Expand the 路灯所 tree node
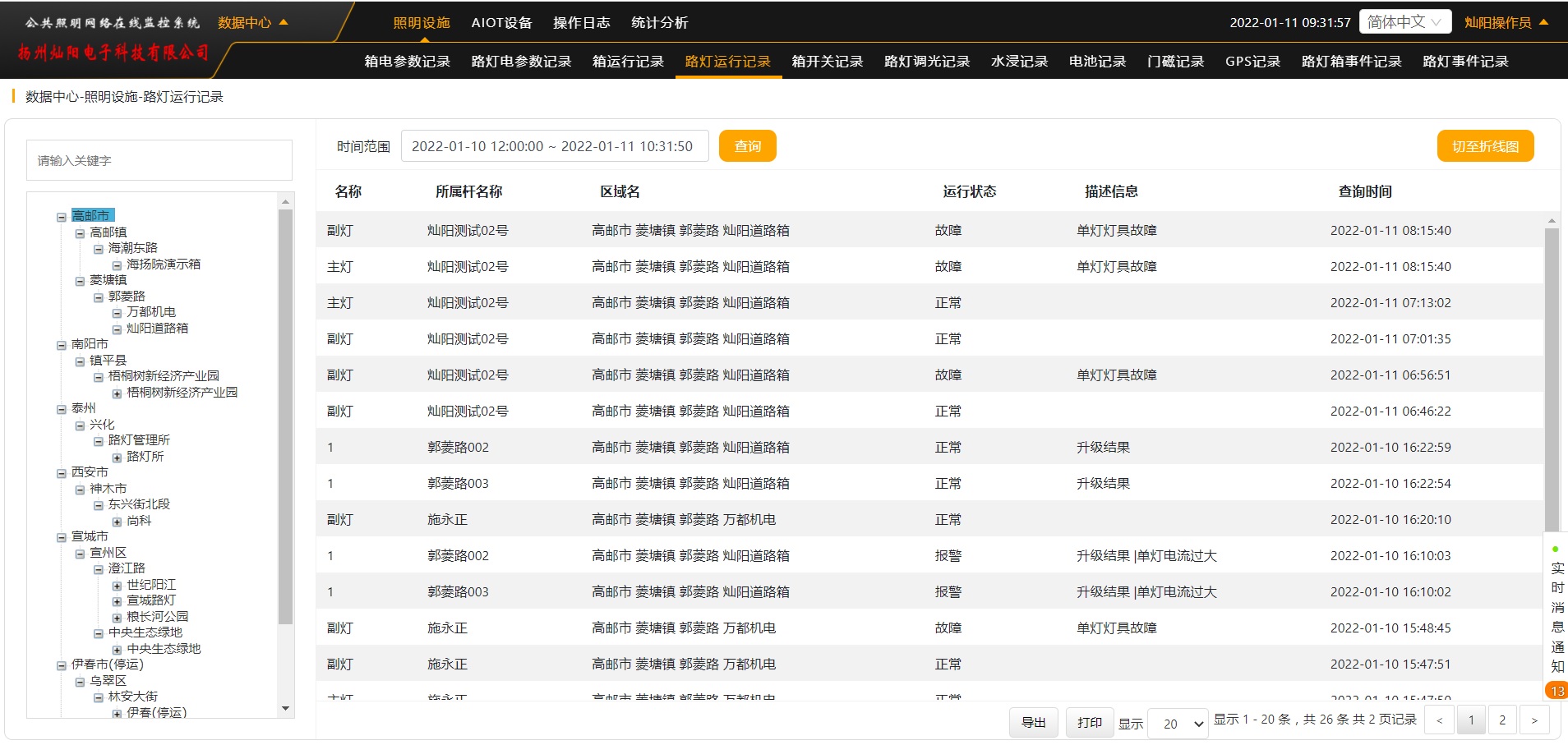 coord(117,458)
